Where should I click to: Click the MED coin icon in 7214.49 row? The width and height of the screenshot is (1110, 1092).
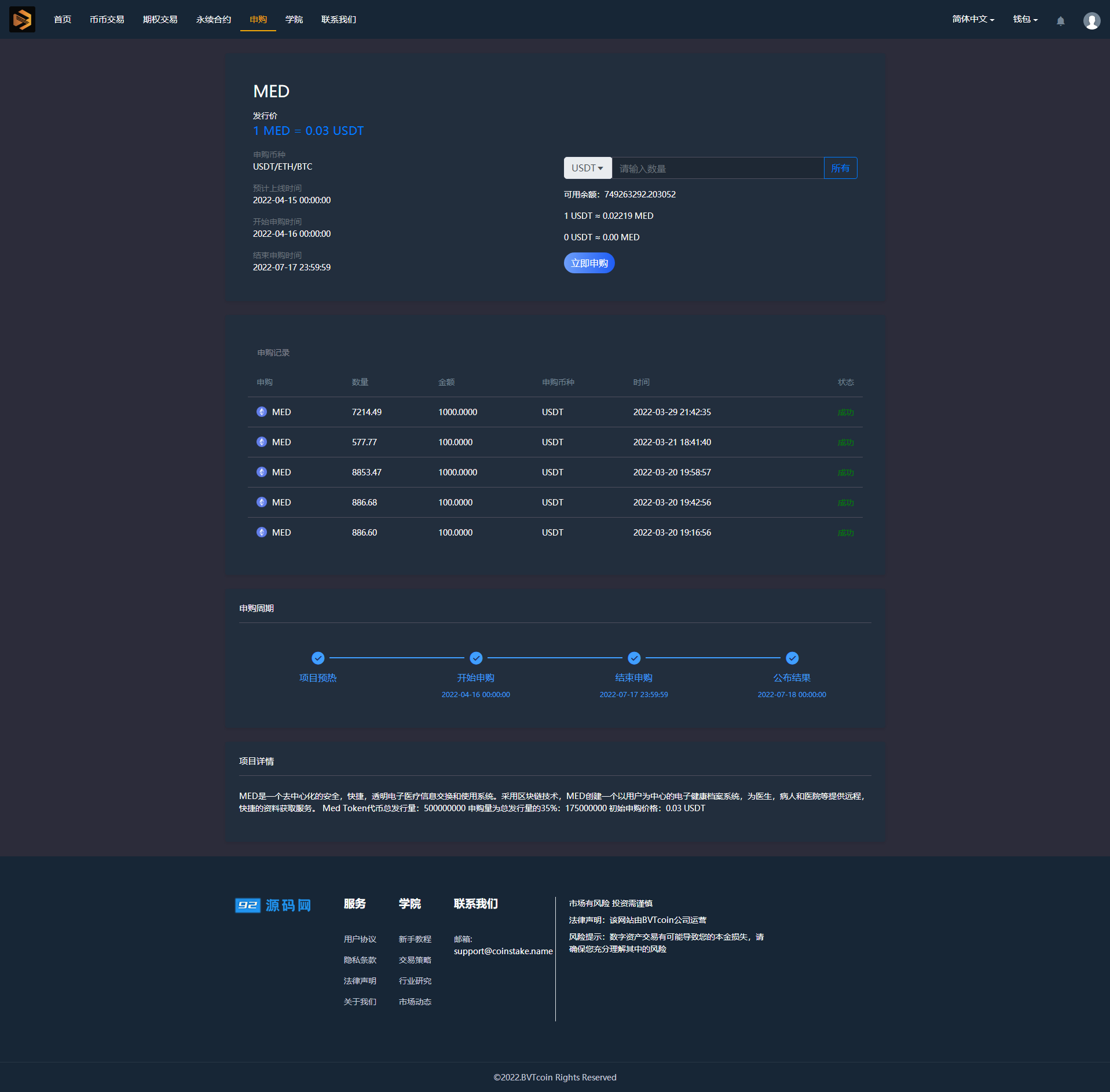point(262,412)
